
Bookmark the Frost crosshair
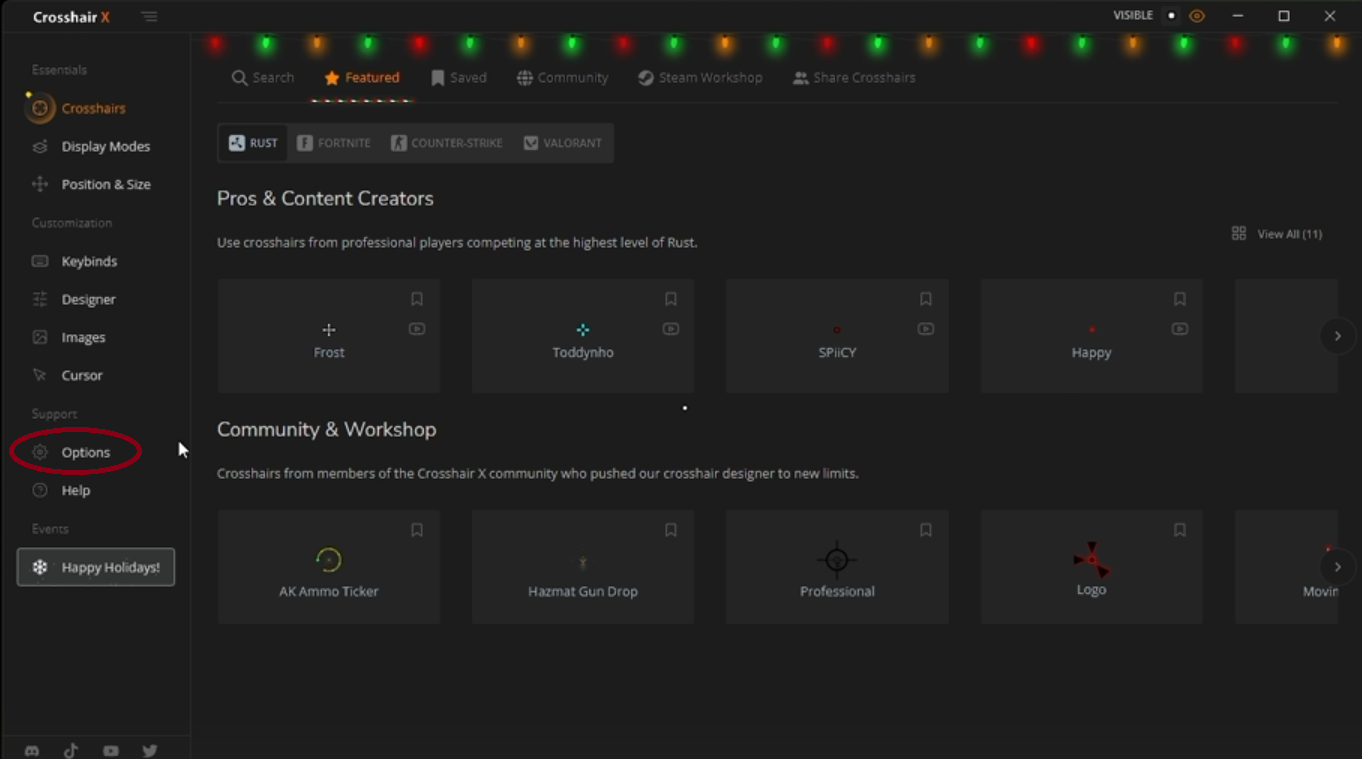coord(417,299)
